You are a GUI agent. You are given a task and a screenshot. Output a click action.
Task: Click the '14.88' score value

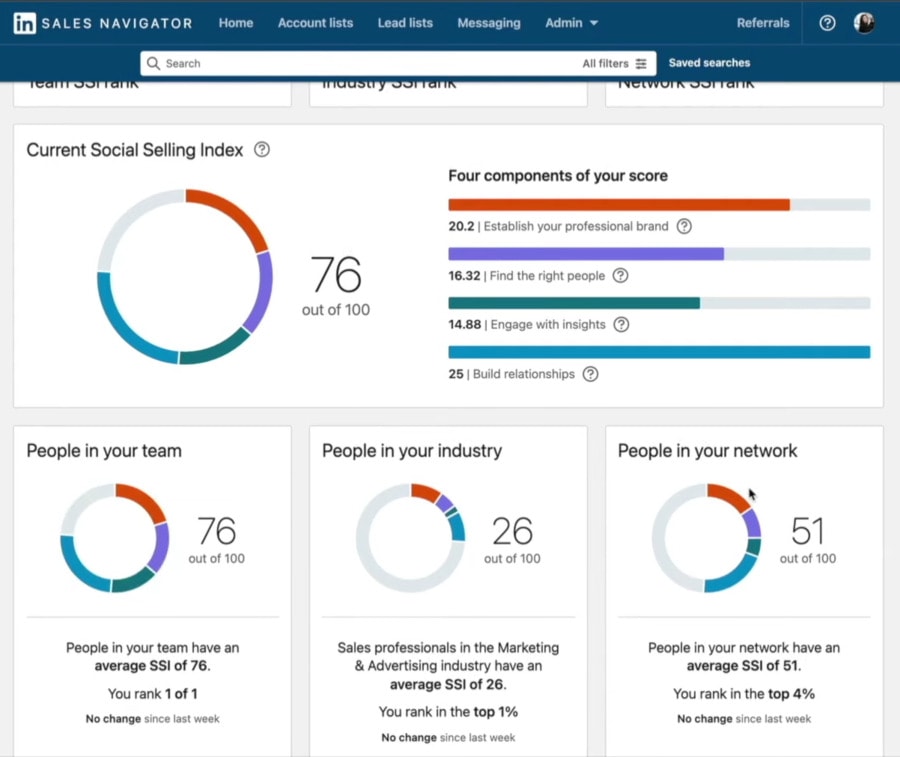tap(464, 325)
